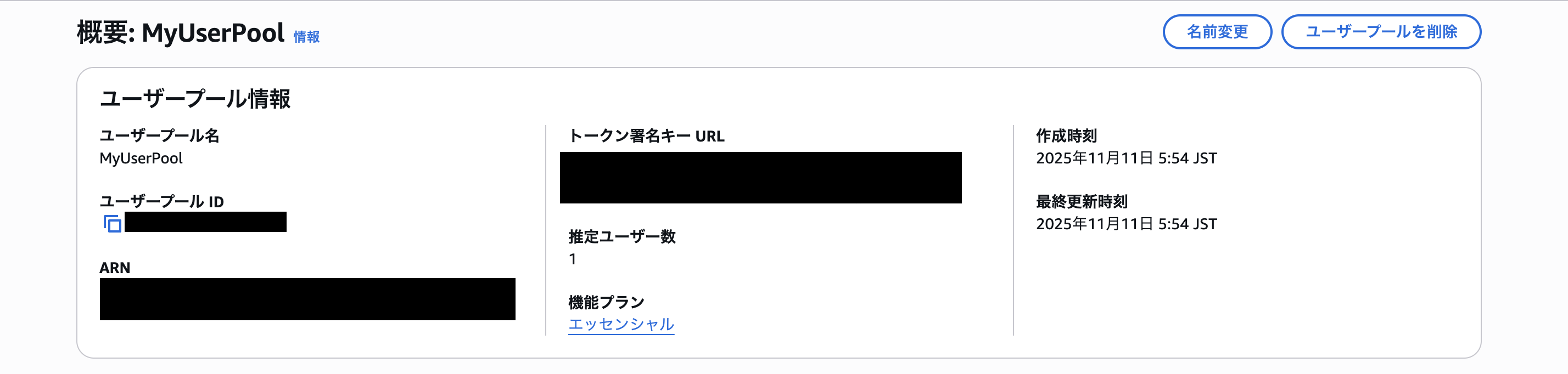Click the ARN label
Screen dimensions: 1568x374
coord(116,267)
